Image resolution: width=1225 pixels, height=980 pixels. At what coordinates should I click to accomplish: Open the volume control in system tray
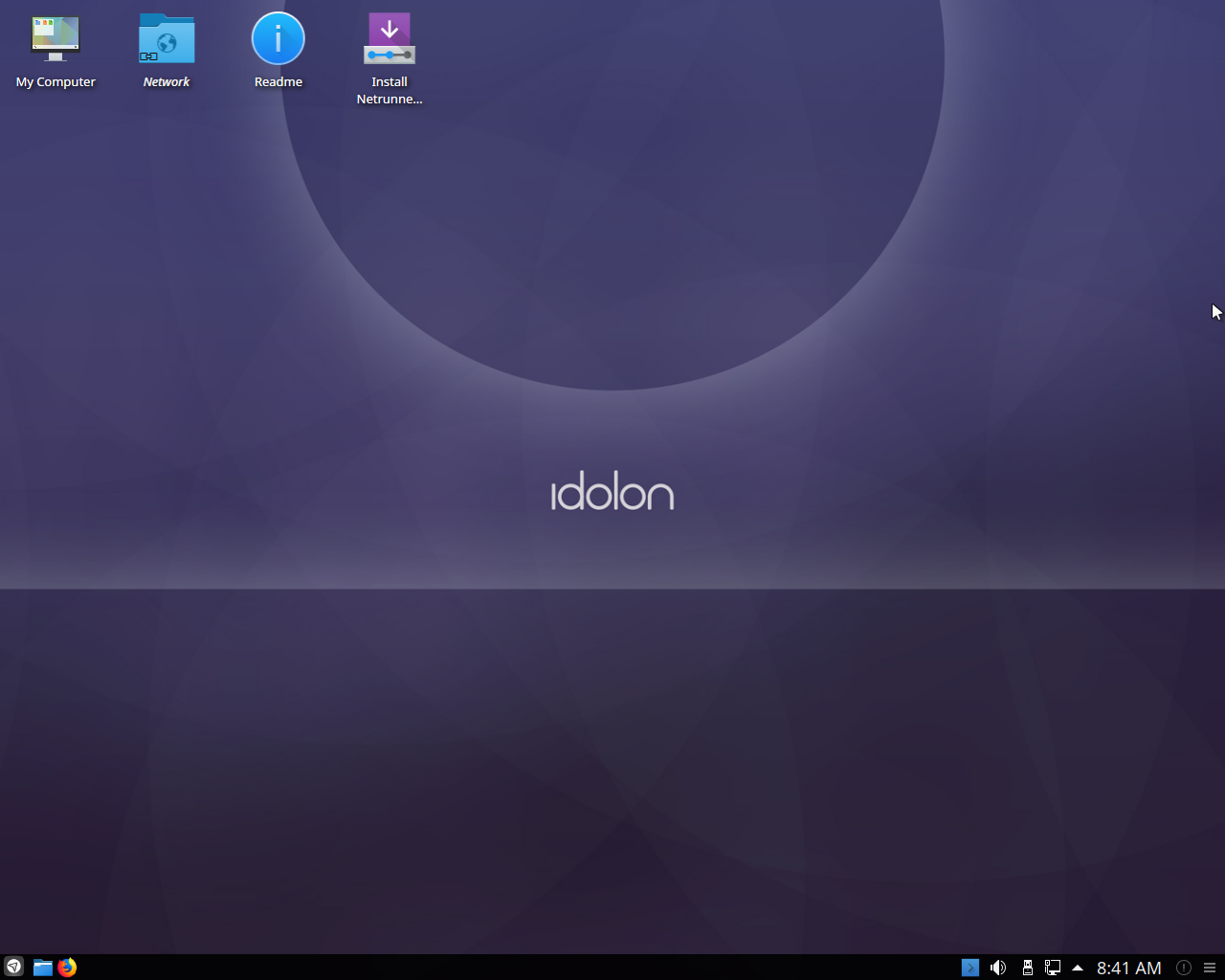point(998,968)
